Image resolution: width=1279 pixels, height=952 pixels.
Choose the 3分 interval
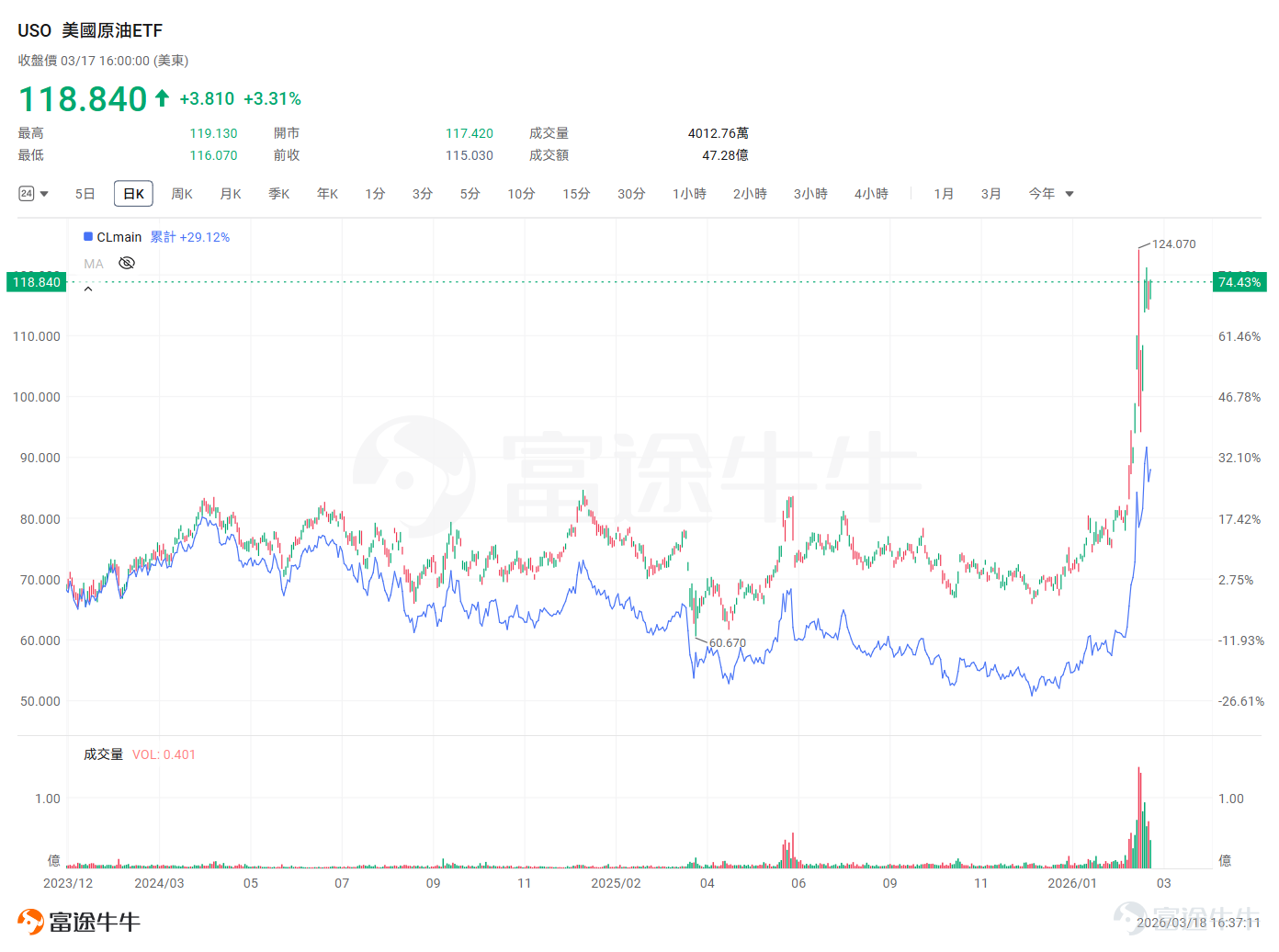(x=423, y=194)
